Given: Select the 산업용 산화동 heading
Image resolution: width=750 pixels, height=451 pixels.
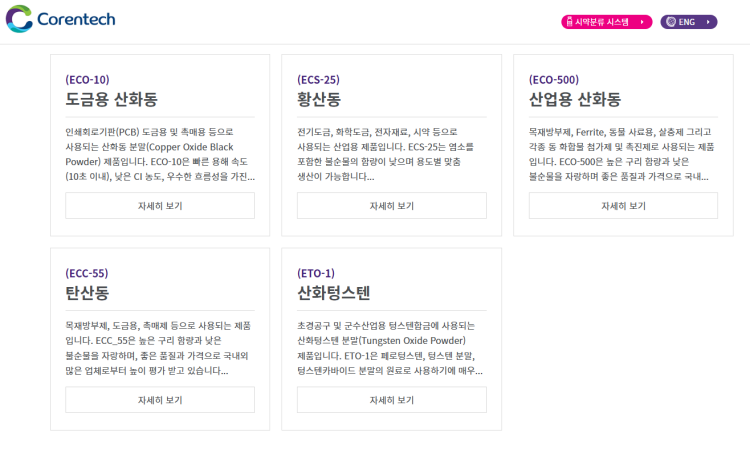Looking at the screenshot, I should coord(575,100).
